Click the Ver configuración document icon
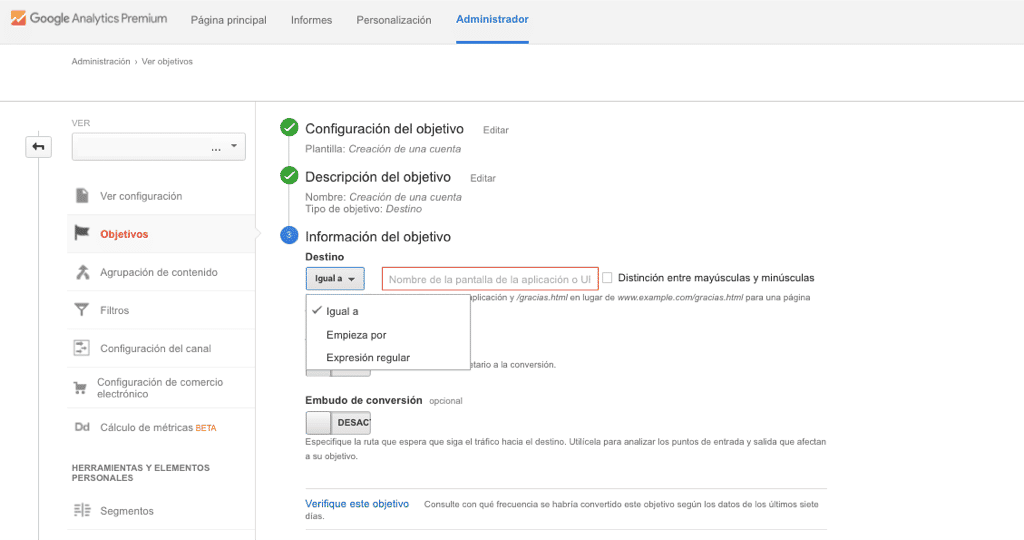Image resolution: width=1024 pixels, height=540 pixels. click(x=82, y=196)
